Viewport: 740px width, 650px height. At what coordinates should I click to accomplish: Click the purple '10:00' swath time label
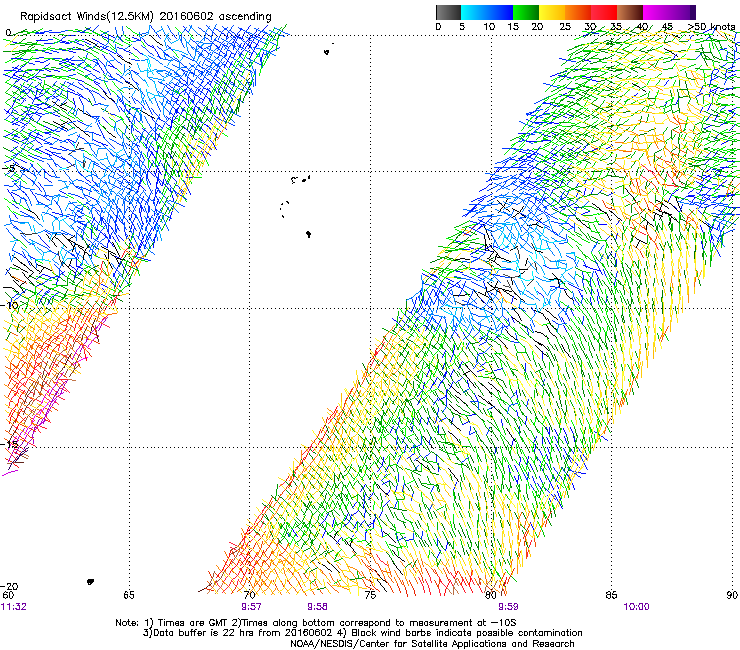636,607
